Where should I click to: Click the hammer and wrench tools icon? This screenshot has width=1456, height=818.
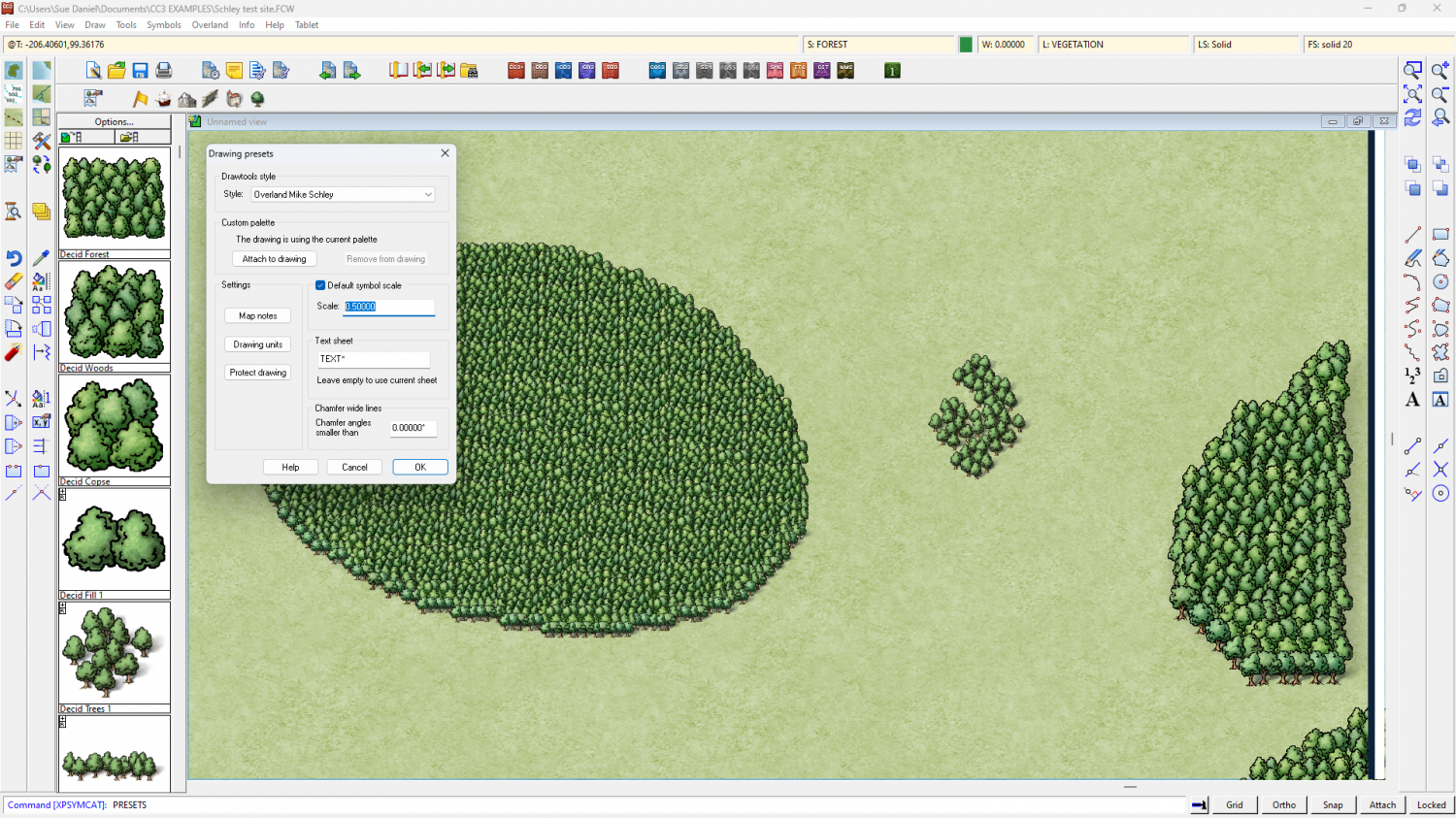[41, 141]
